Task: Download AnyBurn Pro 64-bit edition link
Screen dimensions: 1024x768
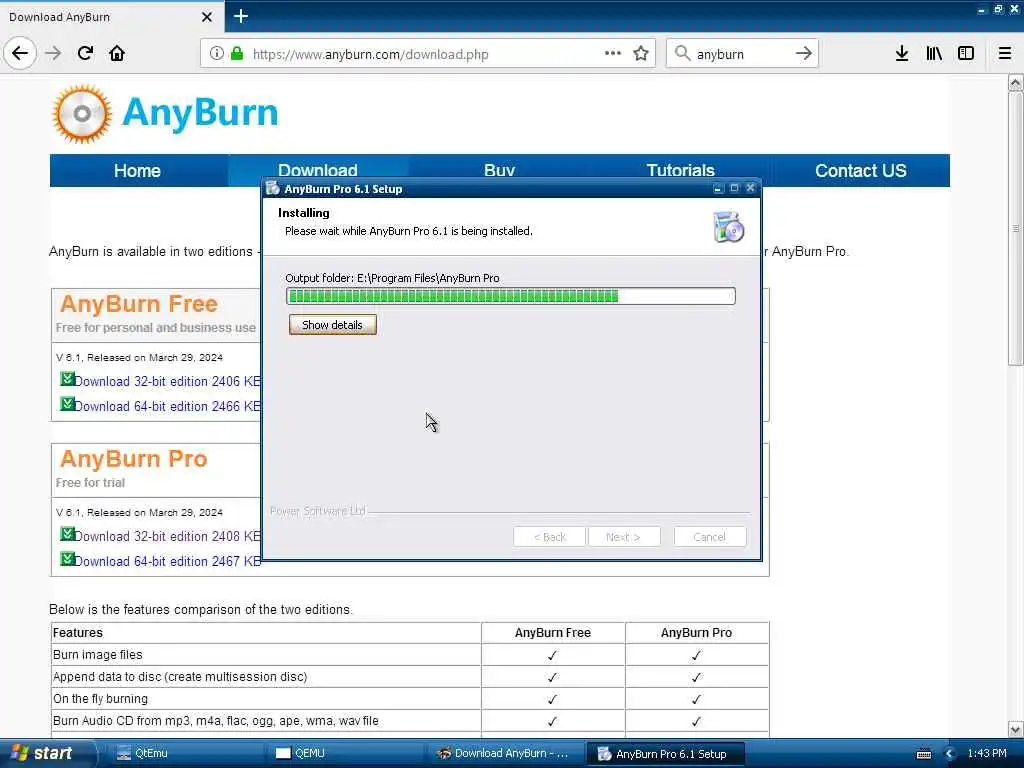Action: click(x=167, y=561)
